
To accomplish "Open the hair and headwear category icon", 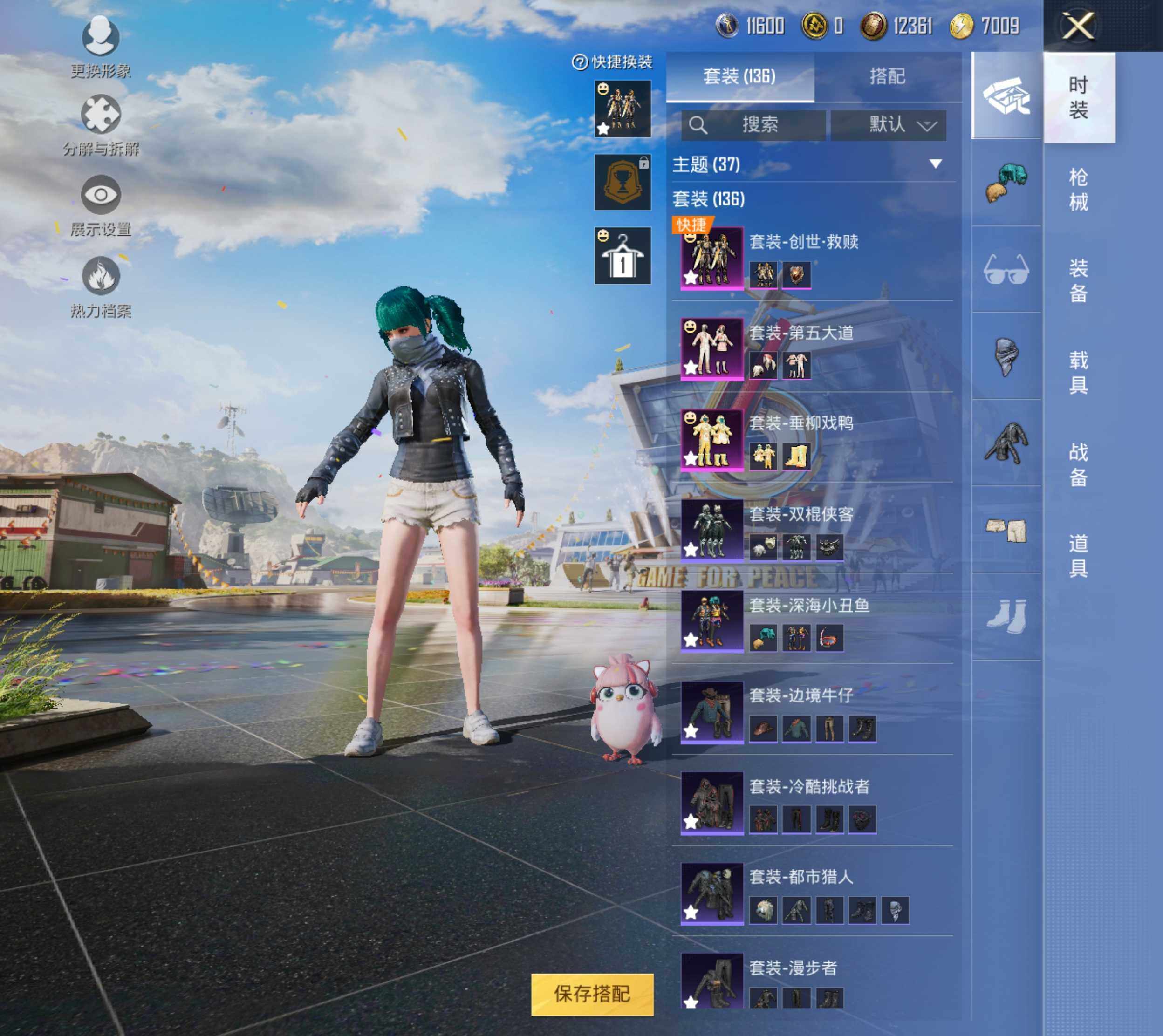I will (x=1006, y=183).
